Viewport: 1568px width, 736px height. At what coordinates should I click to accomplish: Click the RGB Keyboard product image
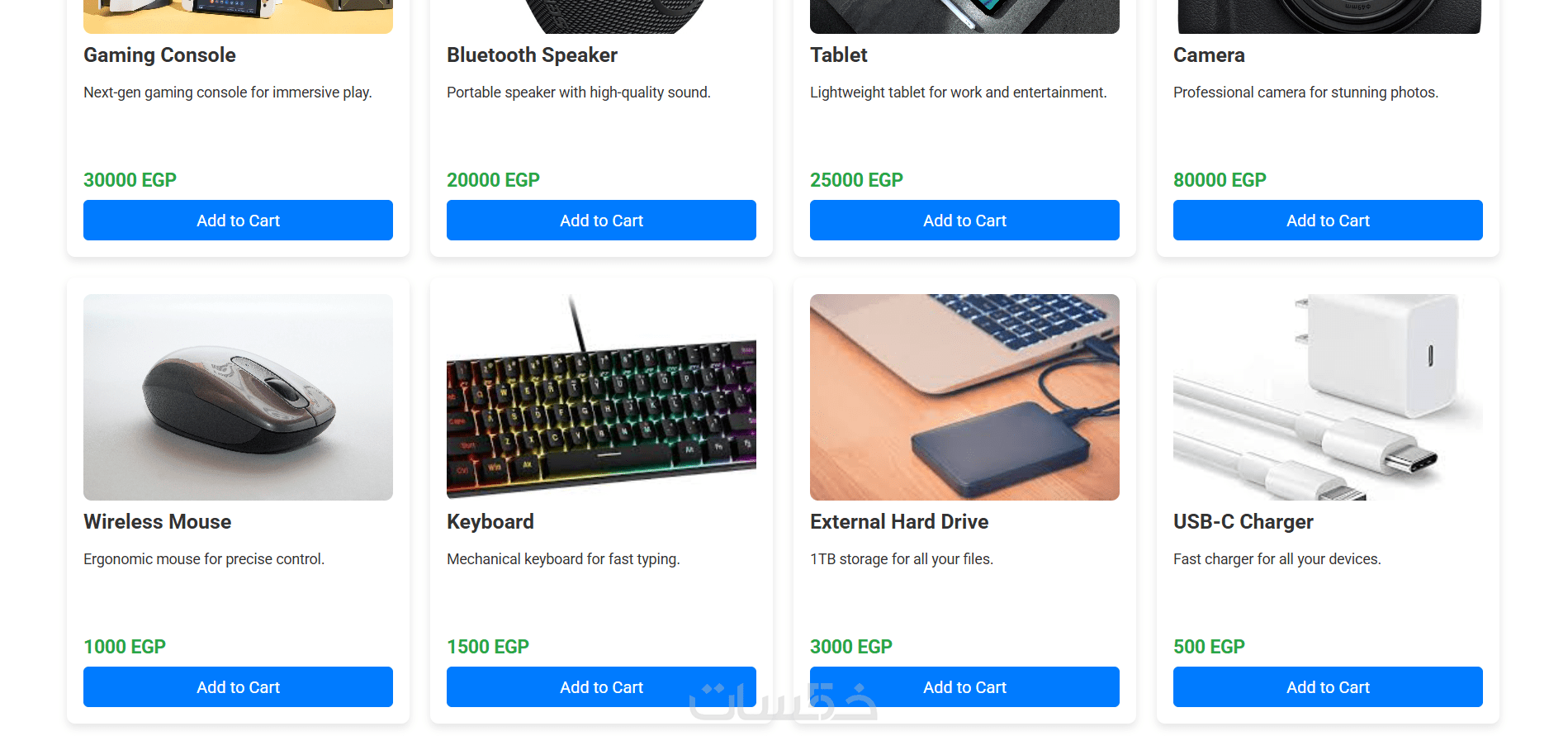point(601,397)
